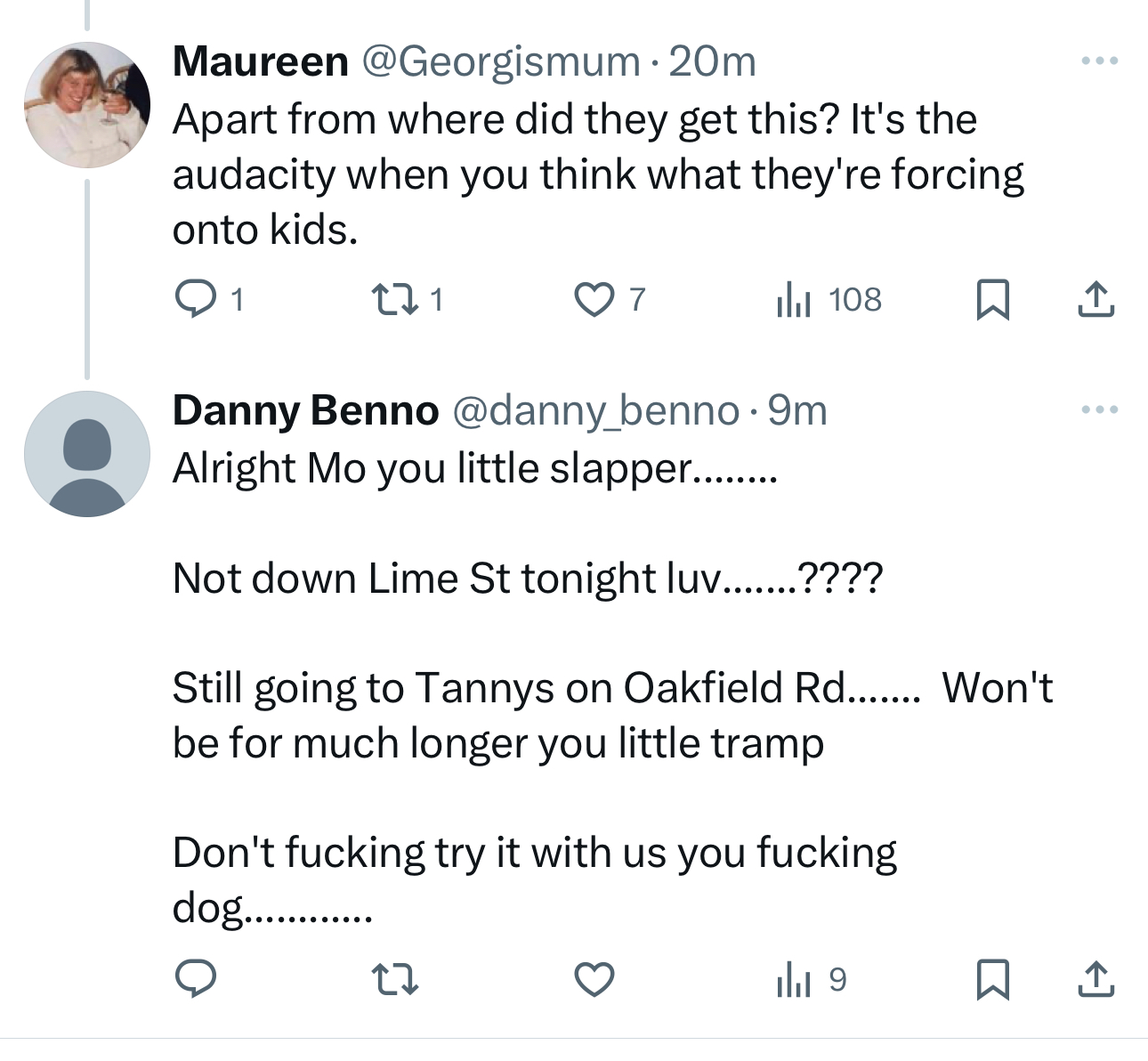Open more options on Danny Benno's tweet
The image size is (1148, 1061).
click(x=1099, y=410)
